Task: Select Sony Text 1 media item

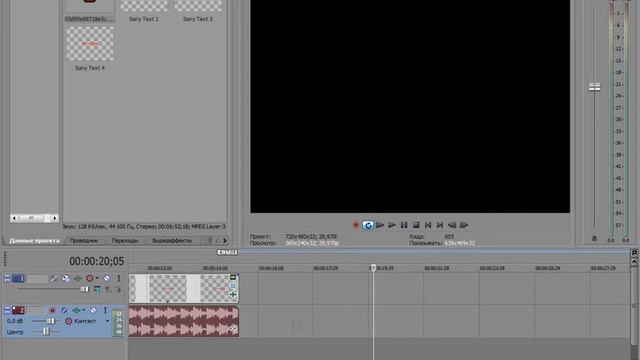Action: pos(144,11)
